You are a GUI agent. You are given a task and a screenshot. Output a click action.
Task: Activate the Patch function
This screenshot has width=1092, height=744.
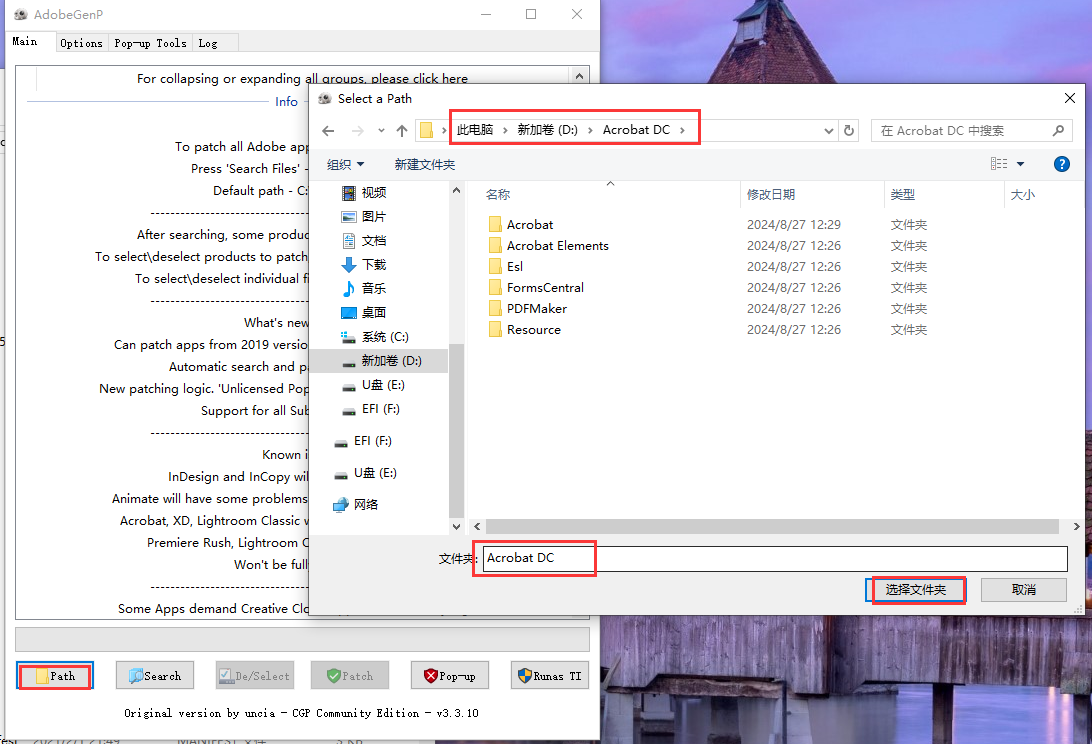click(x=349, y=675)
